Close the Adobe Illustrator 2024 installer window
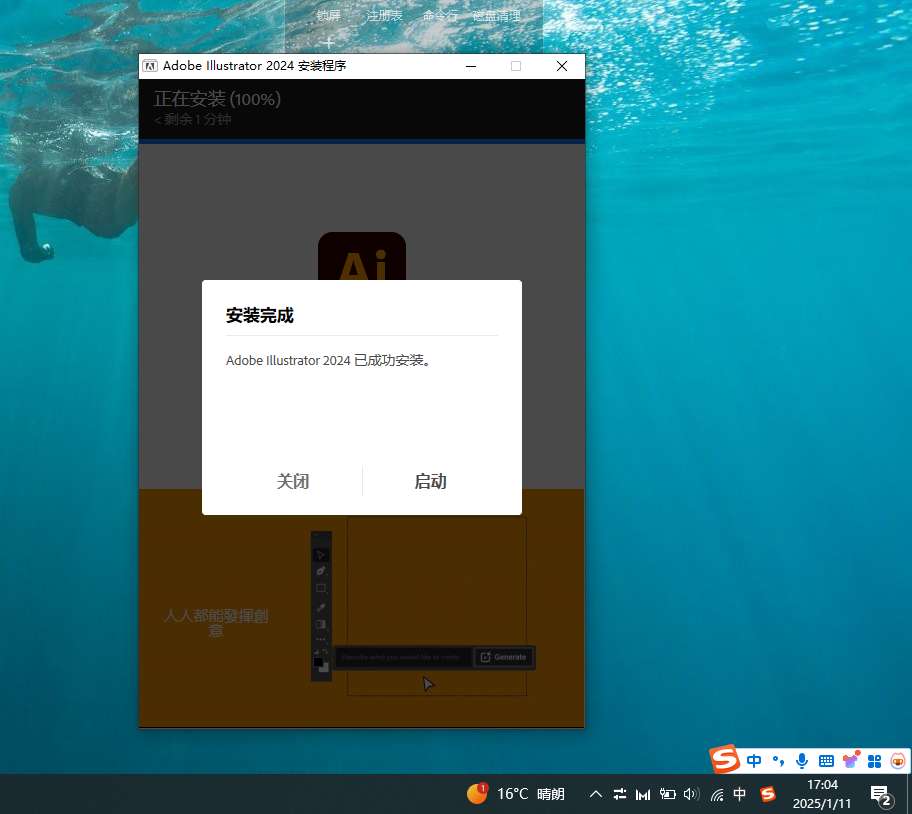Image resolution: width=912 pixels, height=814 pixels. click(562, 66)
